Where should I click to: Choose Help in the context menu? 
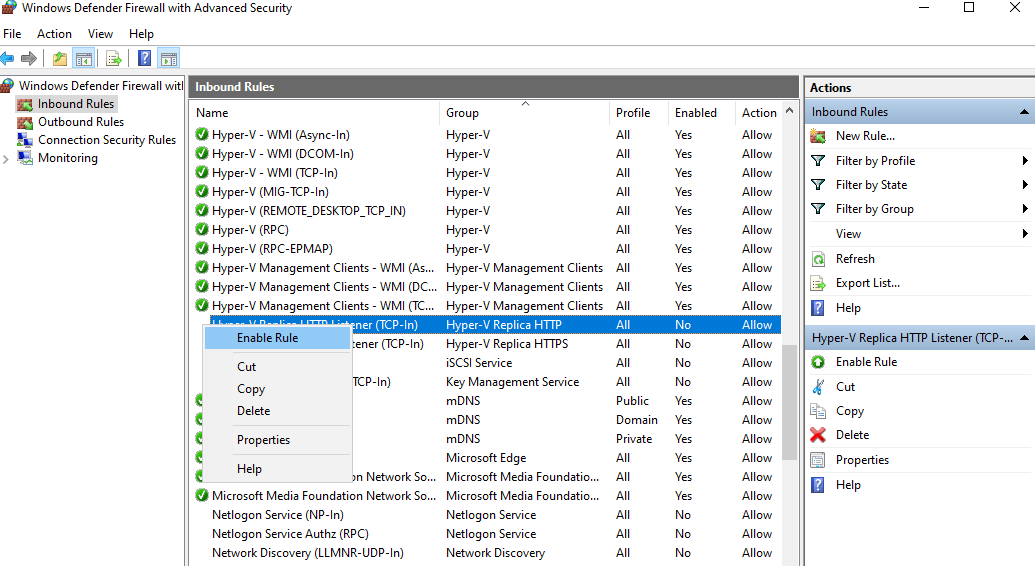click(277, 469)
